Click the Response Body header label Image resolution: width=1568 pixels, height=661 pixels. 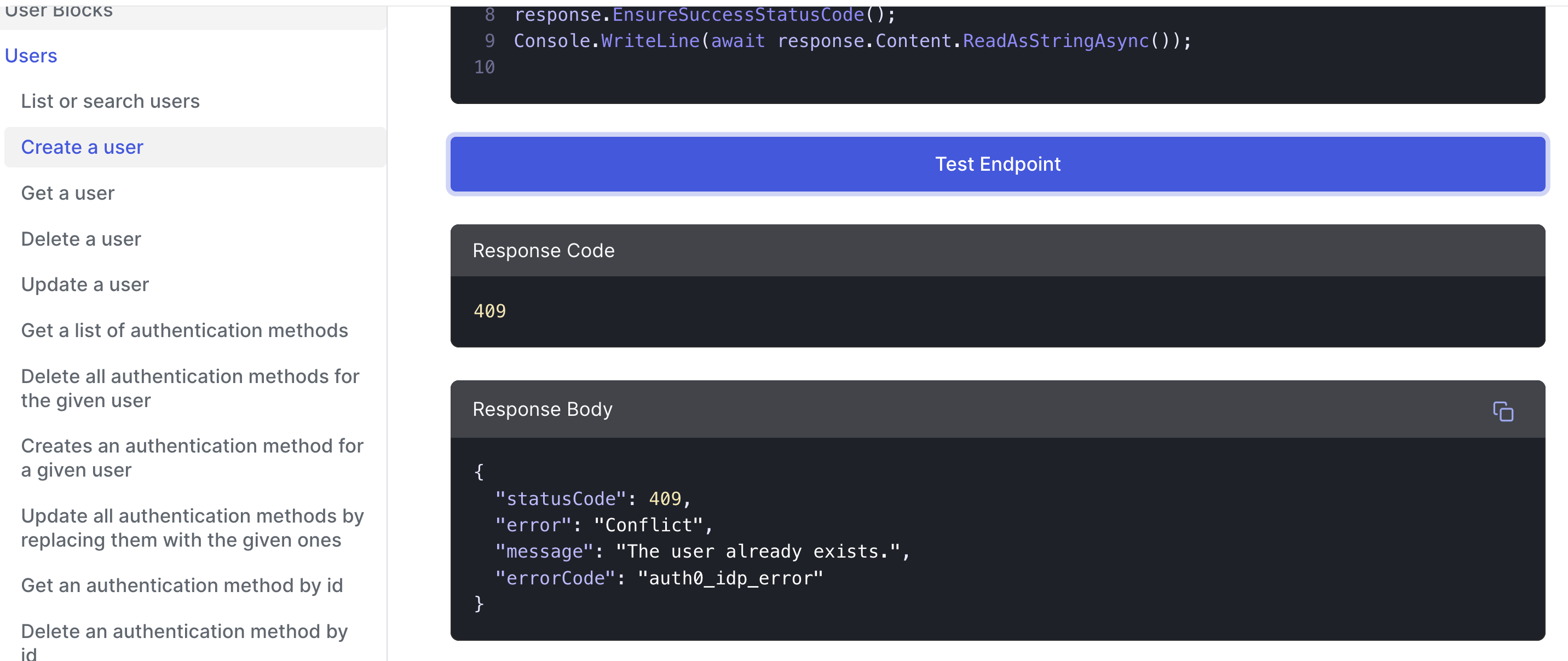[542, 409]
